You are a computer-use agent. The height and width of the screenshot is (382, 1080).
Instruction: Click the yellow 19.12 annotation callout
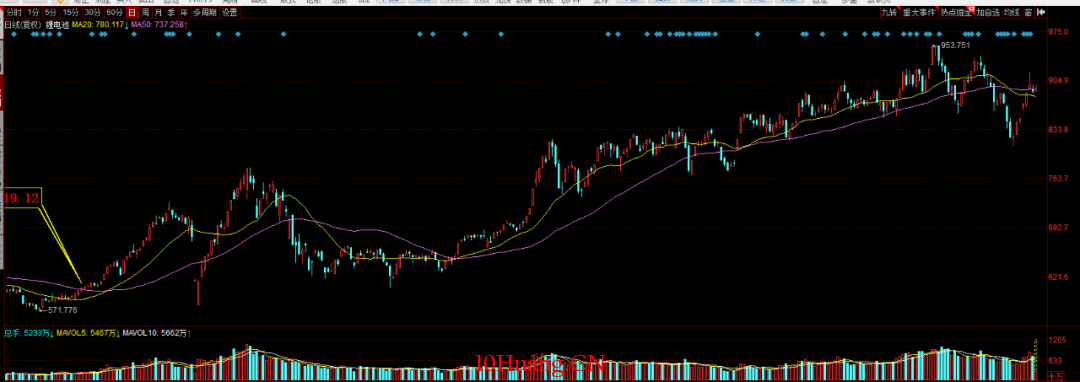pyautogui.click(x=21, y=198)
